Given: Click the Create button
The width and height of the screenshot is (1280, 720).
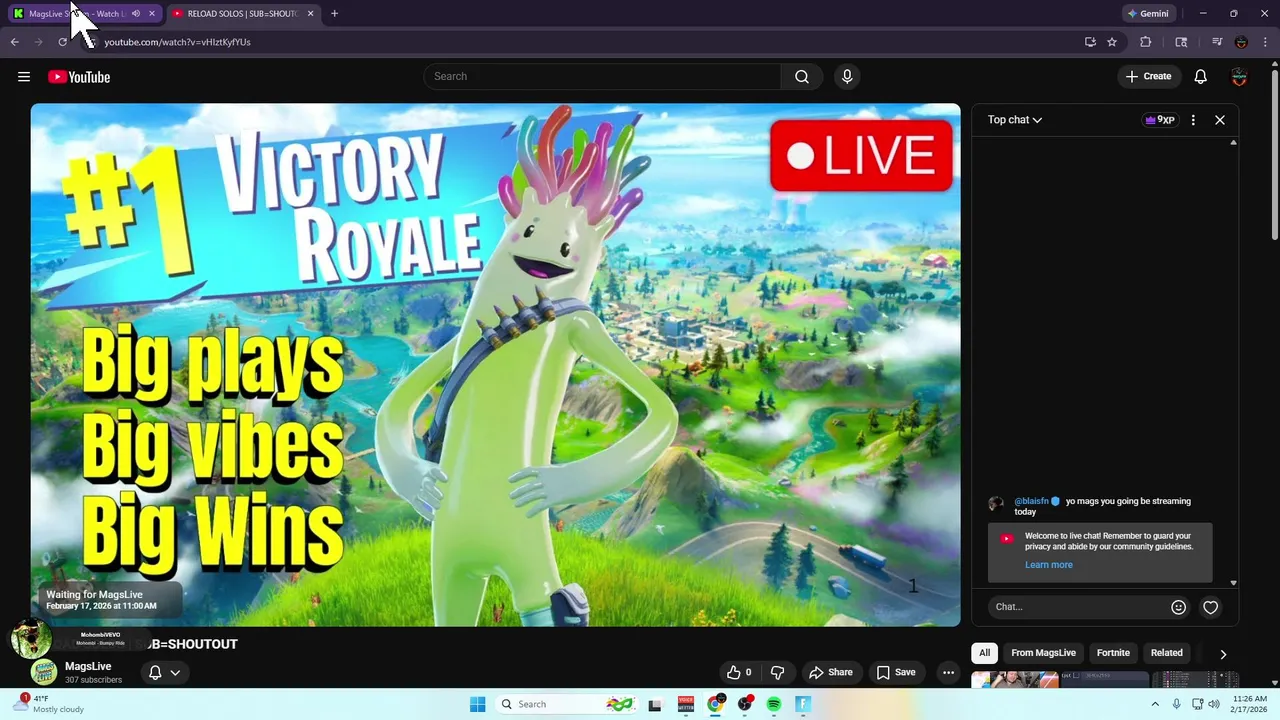Looking at the screenshot, I should (1148, 77).
